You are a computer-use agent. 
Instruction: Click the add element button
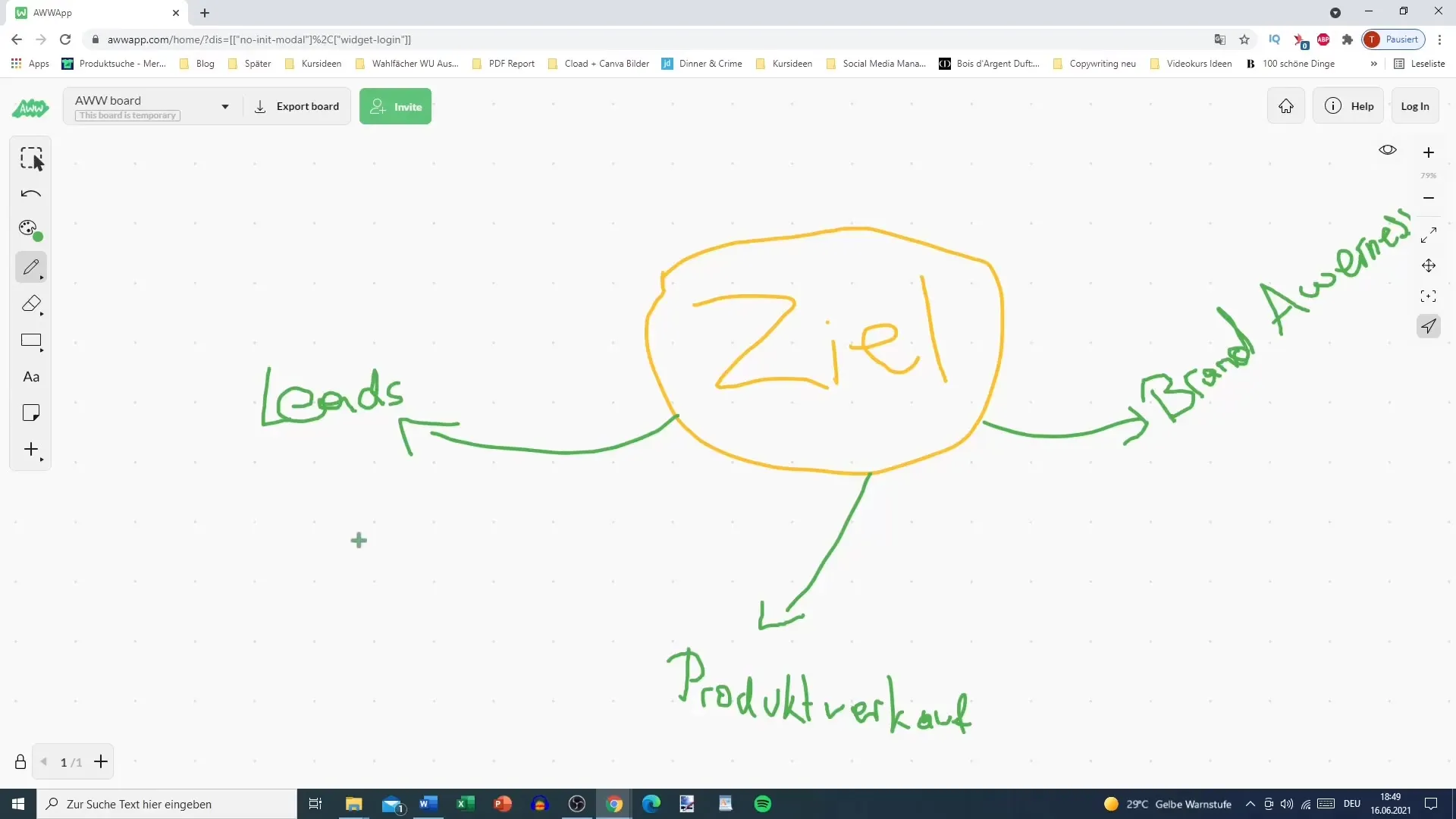31,450
